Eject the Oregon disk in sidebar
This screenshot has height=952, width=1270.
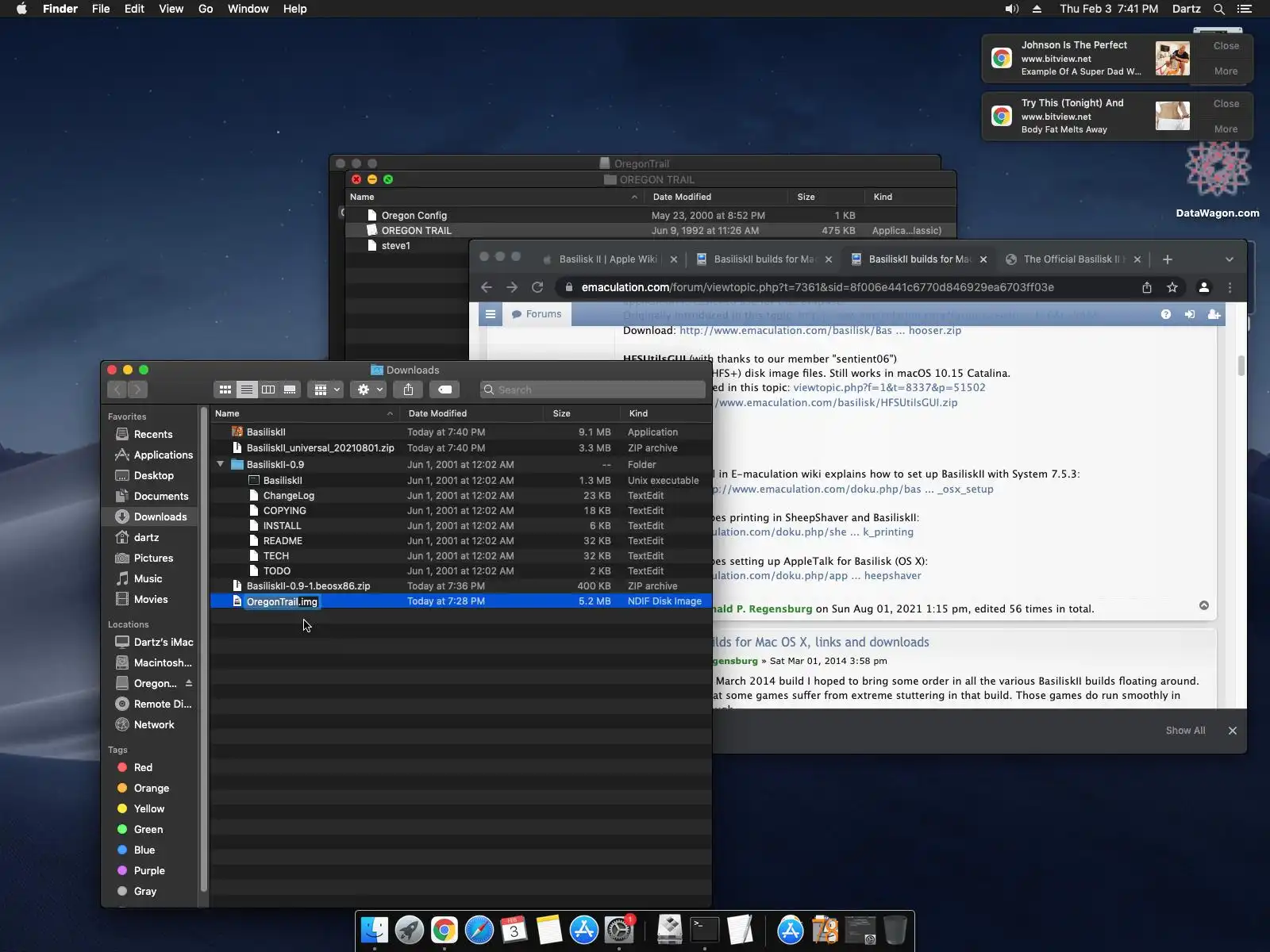189,683
